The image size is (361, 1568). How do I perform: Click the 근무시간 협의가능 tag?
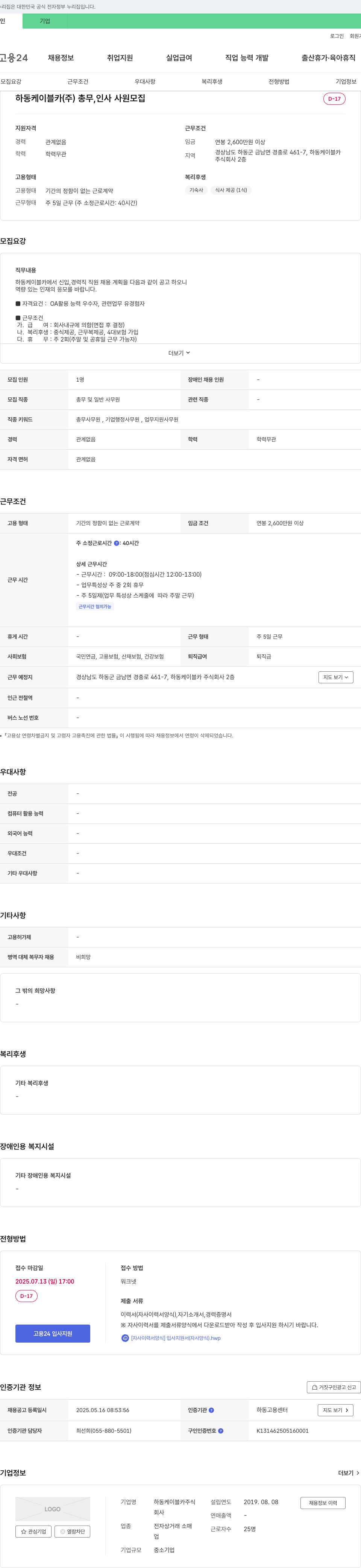point(95,606)
